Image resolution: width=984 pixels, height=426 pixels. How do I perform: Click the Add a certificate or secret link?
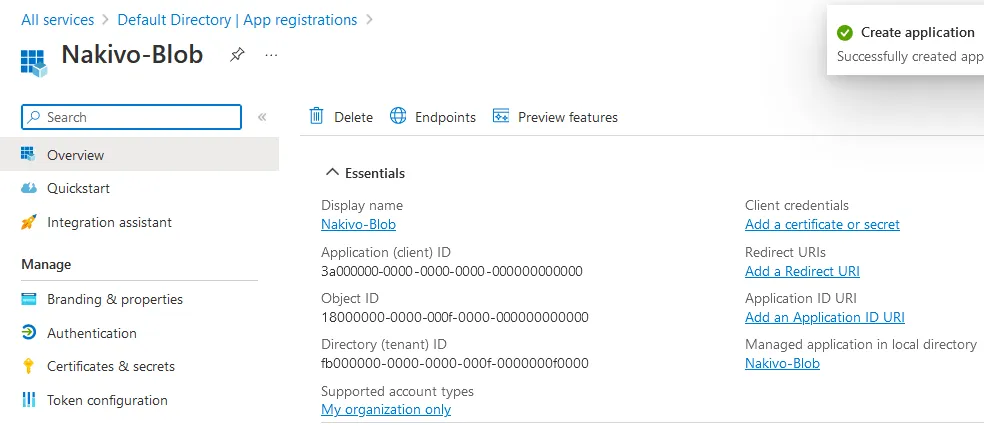[822, 225]
